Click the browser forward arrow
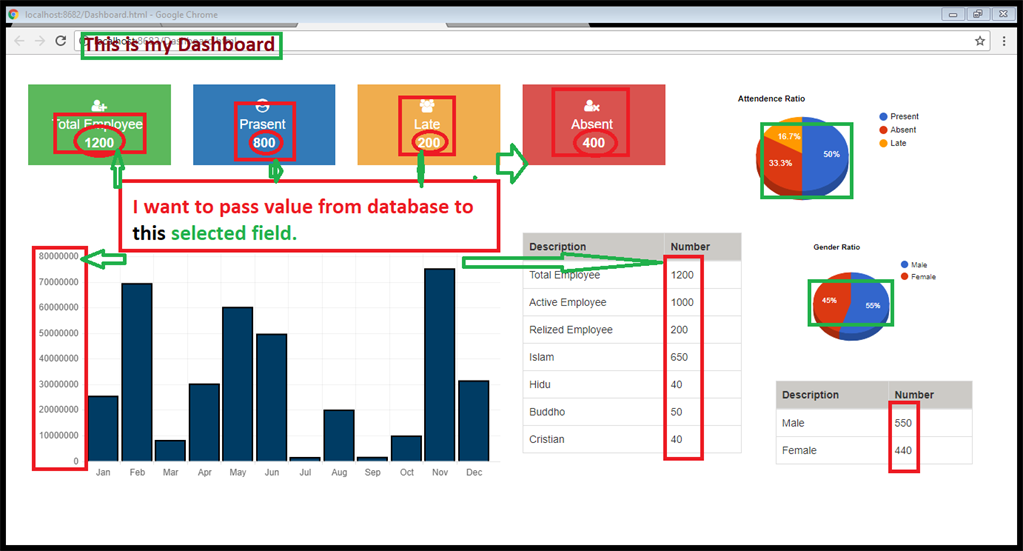 tap(40, 41)
